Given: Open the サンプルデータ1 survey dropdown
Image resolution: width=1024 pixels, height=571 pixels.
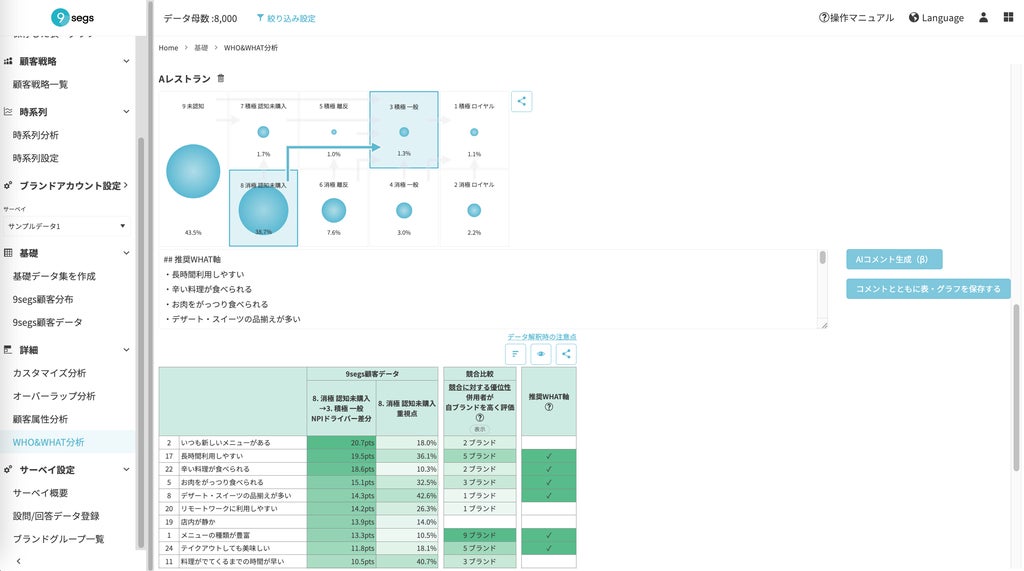Looking at the screenshot, I should coord(66,226).
